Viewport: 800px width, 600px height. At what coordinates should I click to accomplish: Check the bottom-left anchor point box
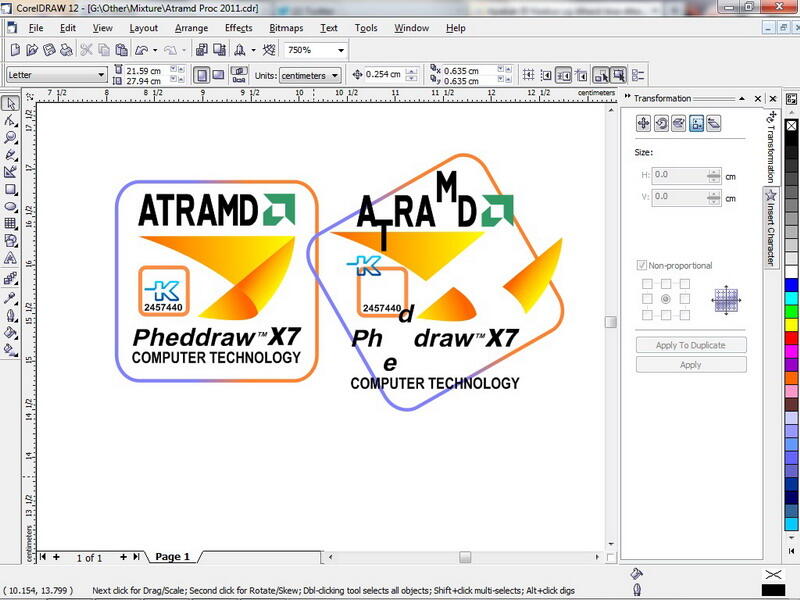tap(647, 315)
